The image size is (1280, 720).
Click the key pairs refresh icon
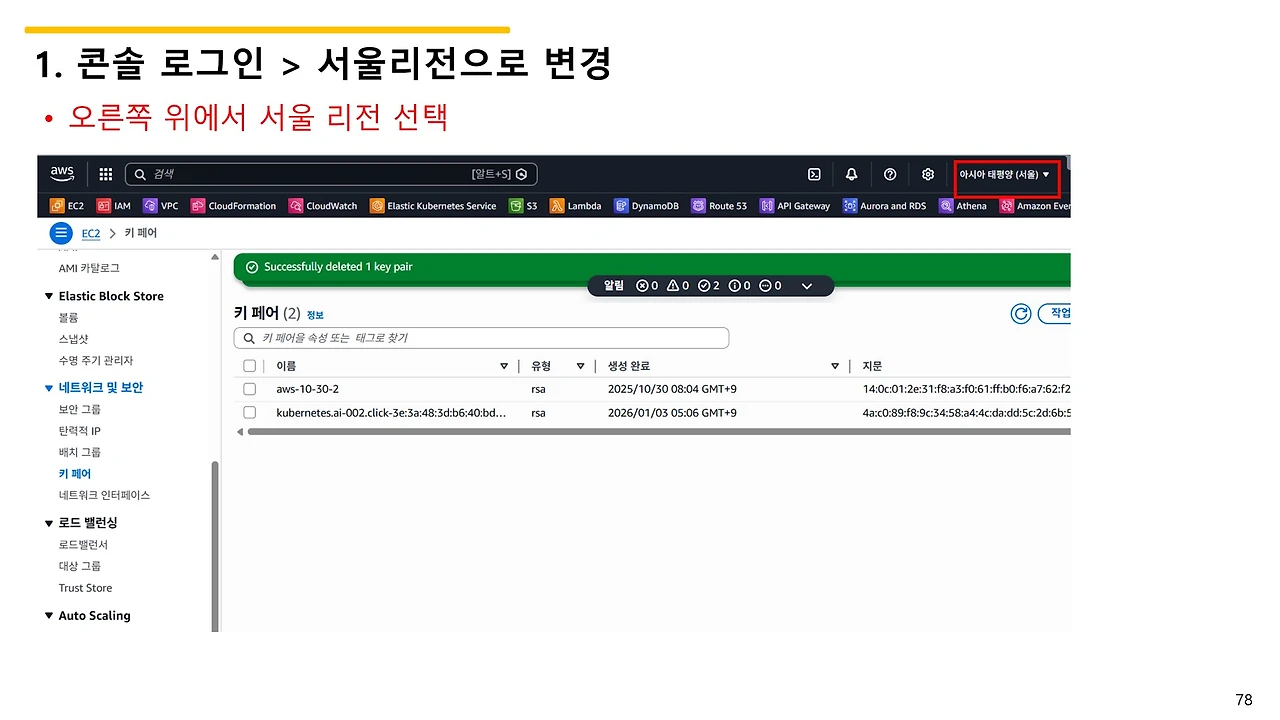(1020, 313)
